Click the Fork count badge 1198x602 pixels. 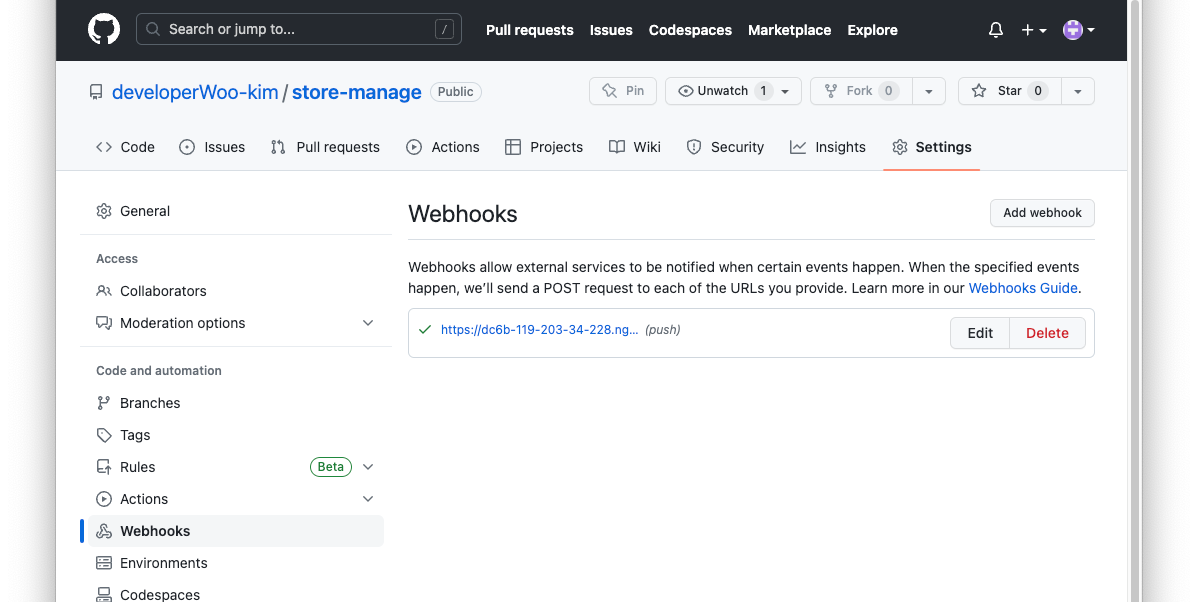click(889, 91)
